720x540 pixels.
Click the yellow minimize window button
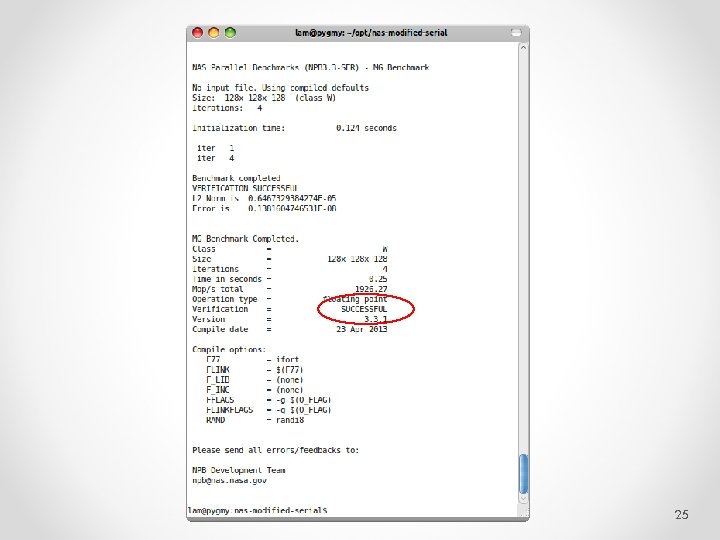214,33
